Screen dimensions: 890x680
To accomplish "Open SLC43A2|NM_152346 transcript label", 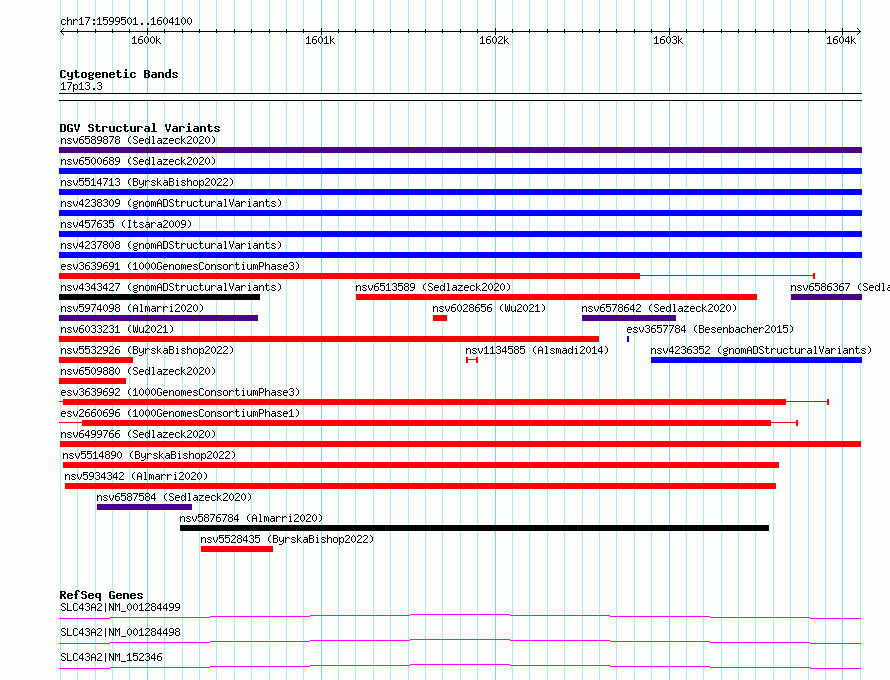I will coord(111,657).
